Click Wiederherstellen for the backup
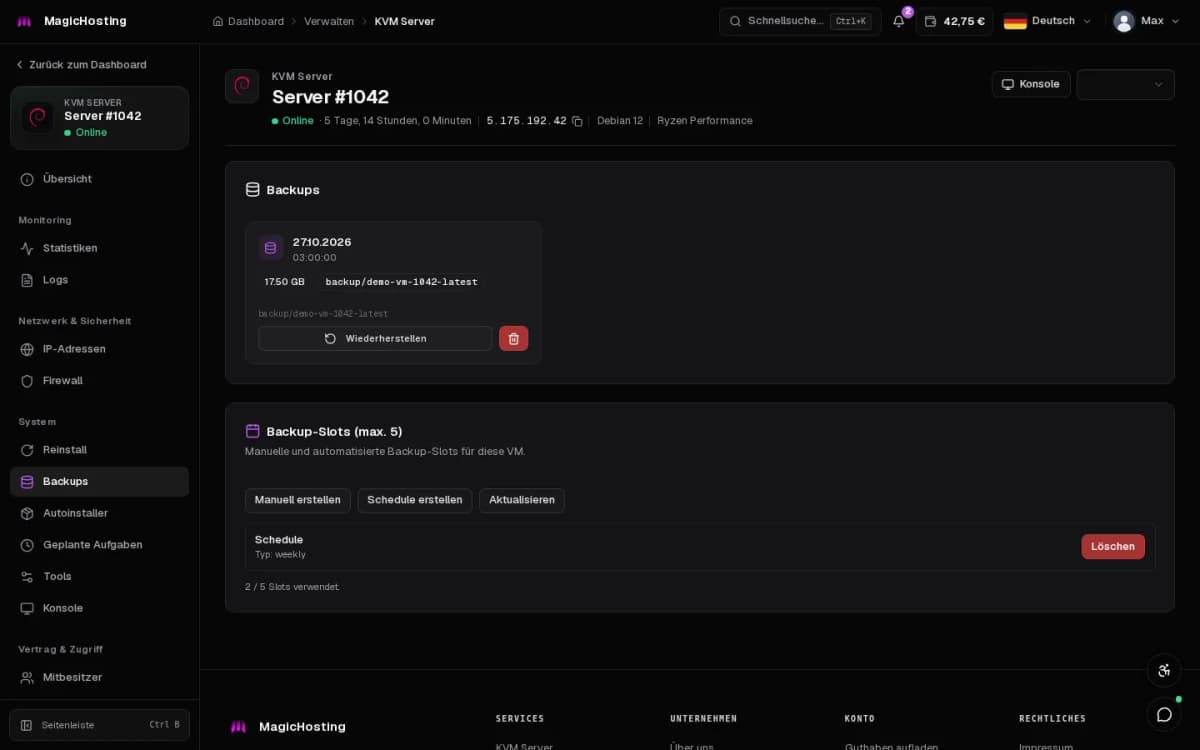This screenshot has height=750, width=1200. click(375, 338)
